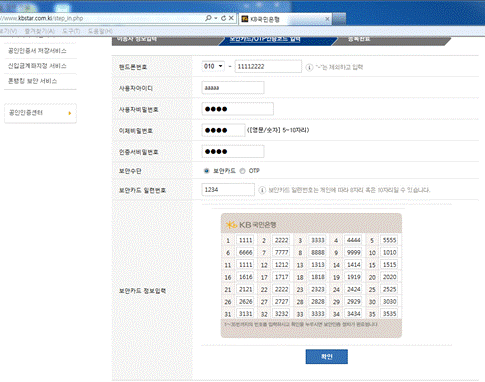This screenshot has width=485, height=382.
Task: Click security card cell number 21 with 2121
Action: coord(246,289)
